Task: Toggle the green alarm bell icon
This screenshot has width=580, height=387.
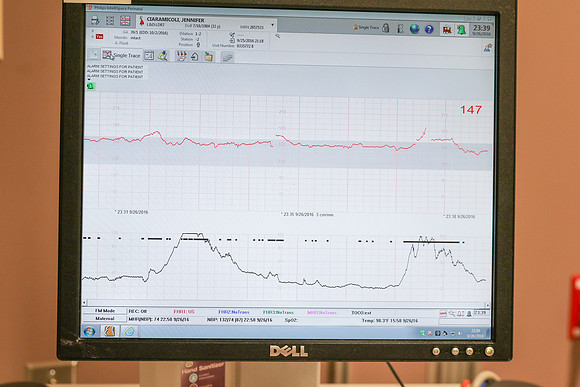Action: (x=461, y=30)
